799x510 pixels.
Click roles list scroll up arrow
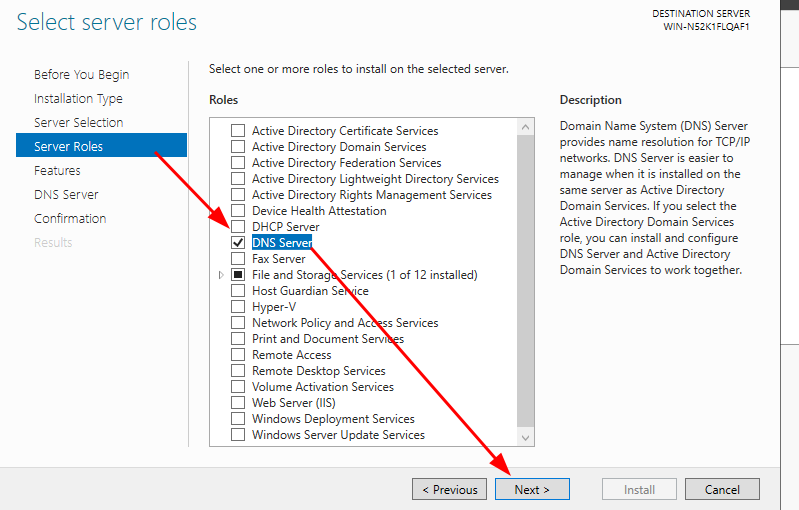point(525,127)
